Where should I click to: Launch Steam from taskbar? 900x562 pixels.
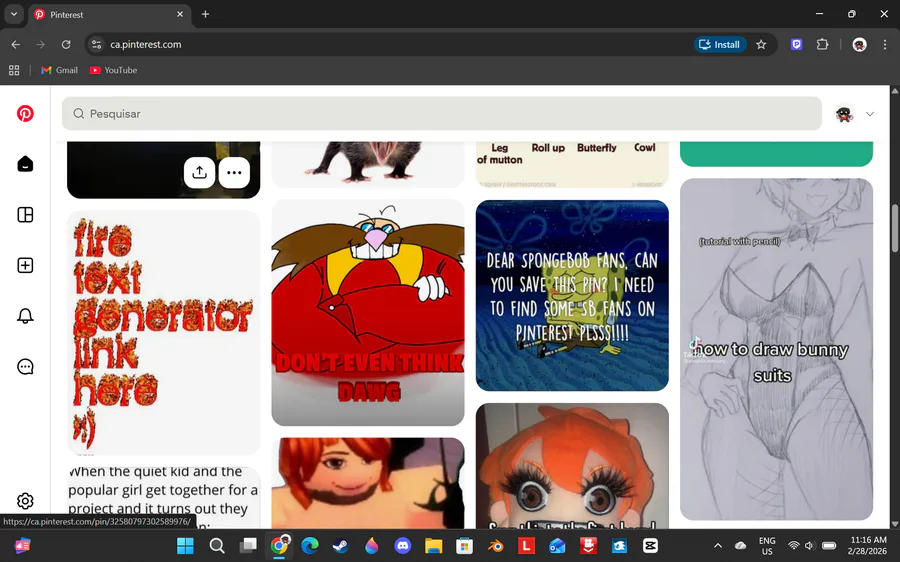(341, 545)
